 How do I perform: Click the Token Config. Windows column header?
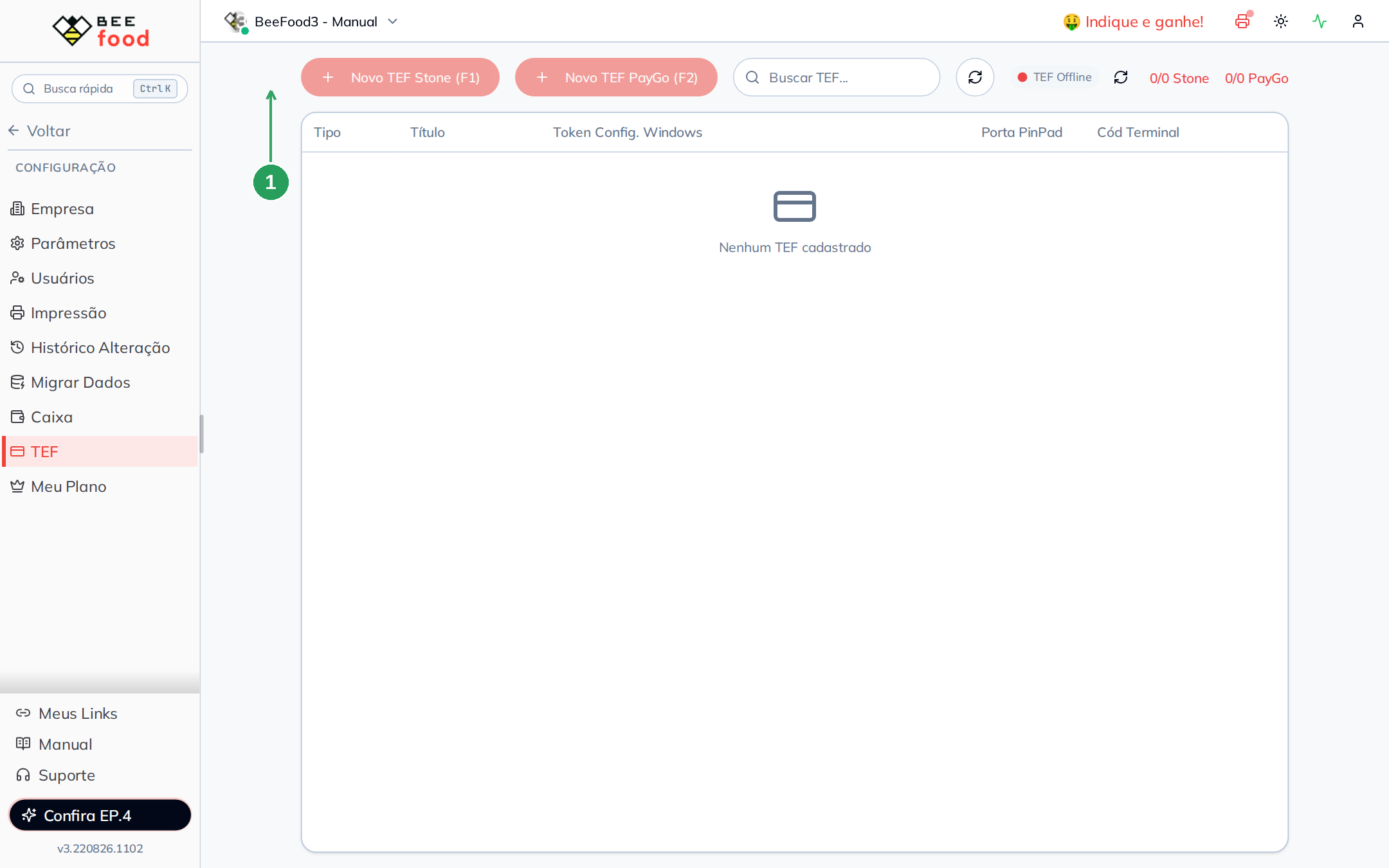tap(628, 132)
